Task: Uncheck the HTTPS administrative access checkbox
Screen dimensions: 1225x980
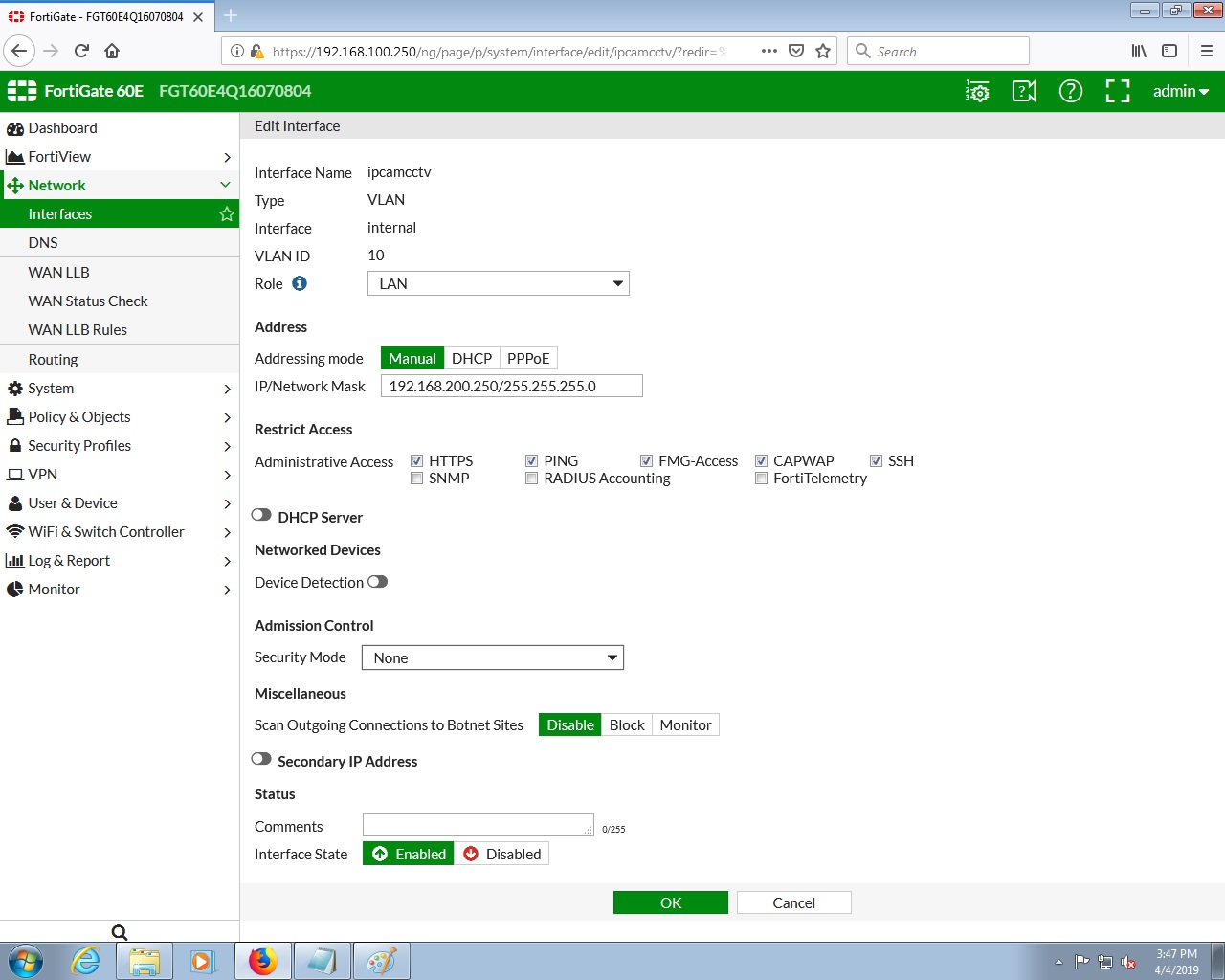Action: pyautogui.click(x=416, y=461)
